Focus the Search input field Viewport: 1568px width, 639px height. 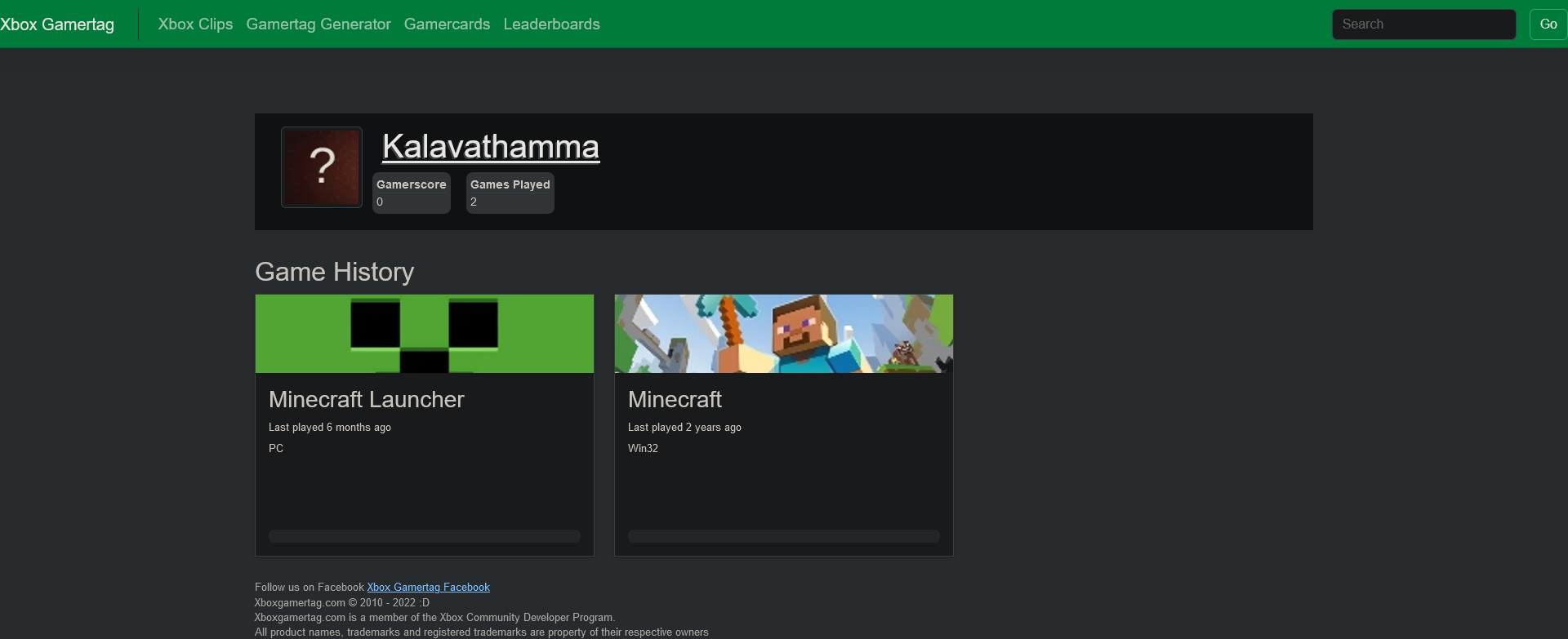pyautogui.click(x=1423, y=24)
